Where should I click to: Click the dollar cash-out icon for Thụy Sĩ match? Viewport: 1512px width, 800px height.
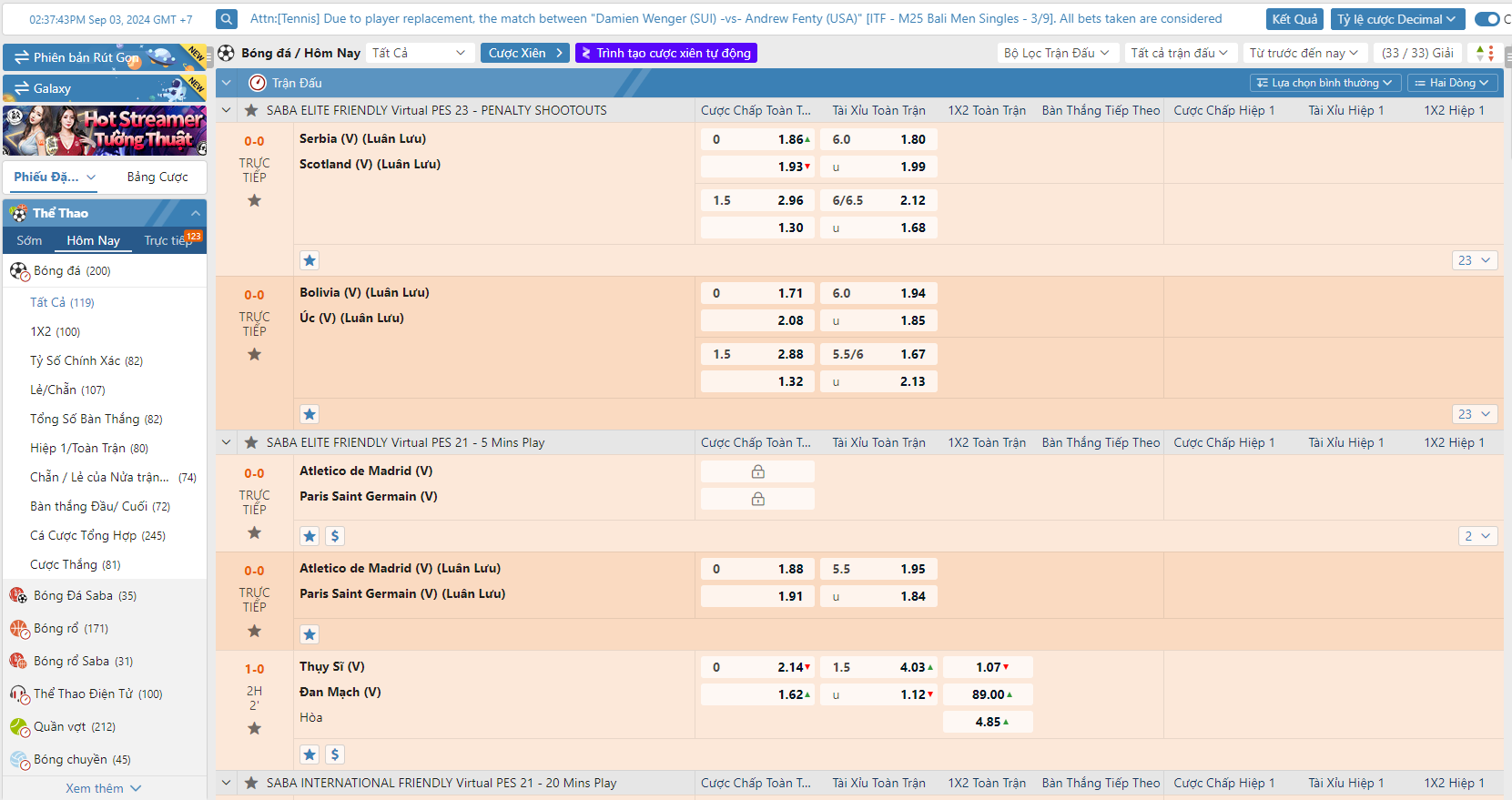(335, 754)
